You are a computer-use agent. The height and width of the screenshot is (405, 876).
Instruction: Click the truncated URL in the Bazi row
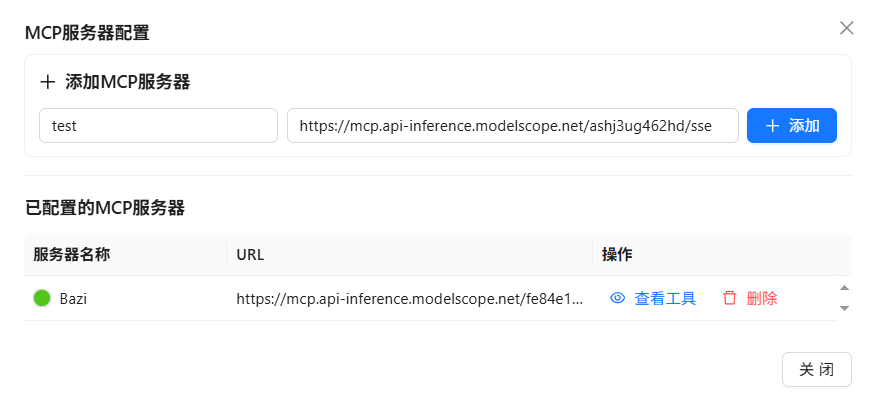(409, 298)
